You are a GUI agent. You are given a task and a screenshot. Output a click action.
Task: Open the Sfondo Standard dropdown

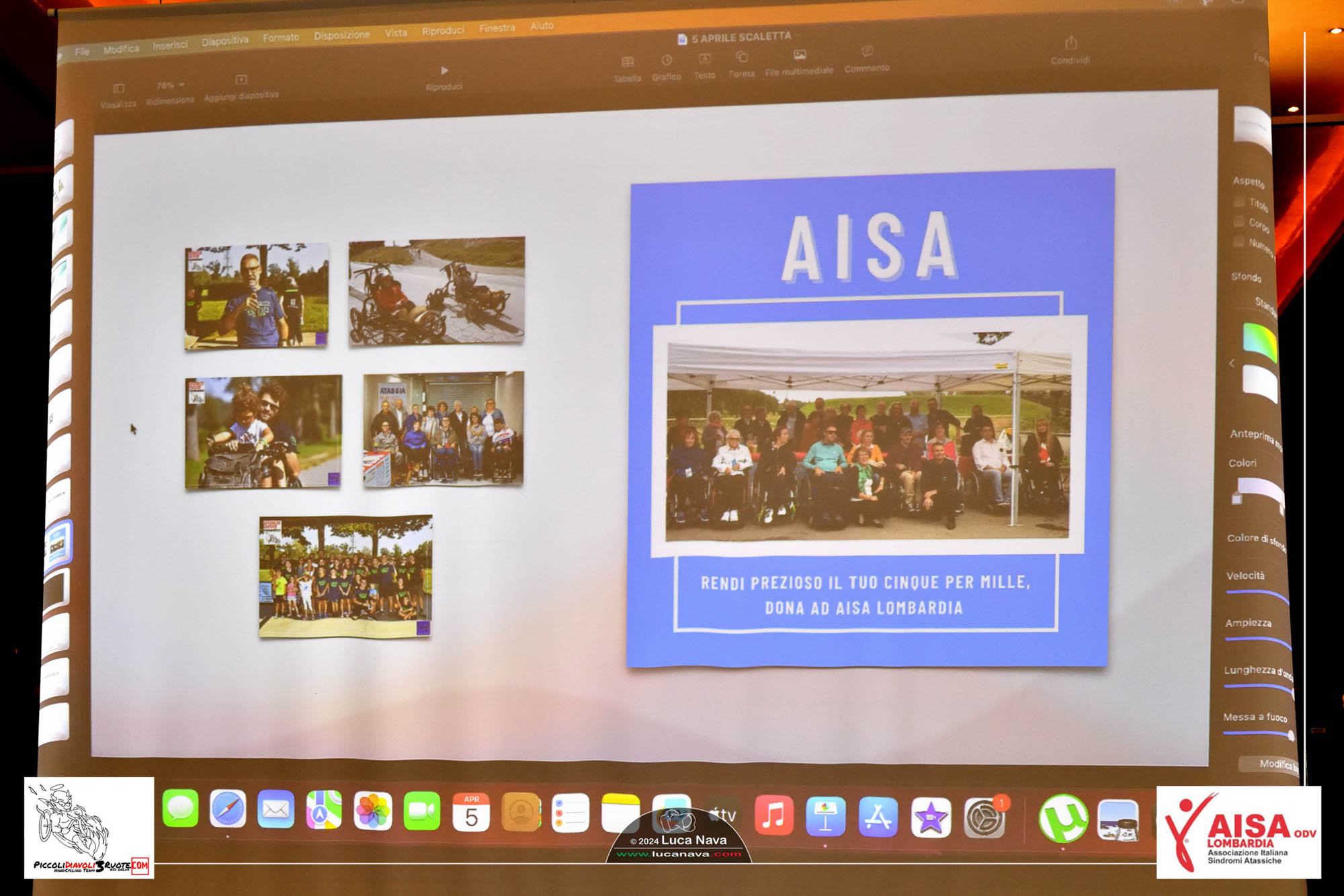point(1266,306)
